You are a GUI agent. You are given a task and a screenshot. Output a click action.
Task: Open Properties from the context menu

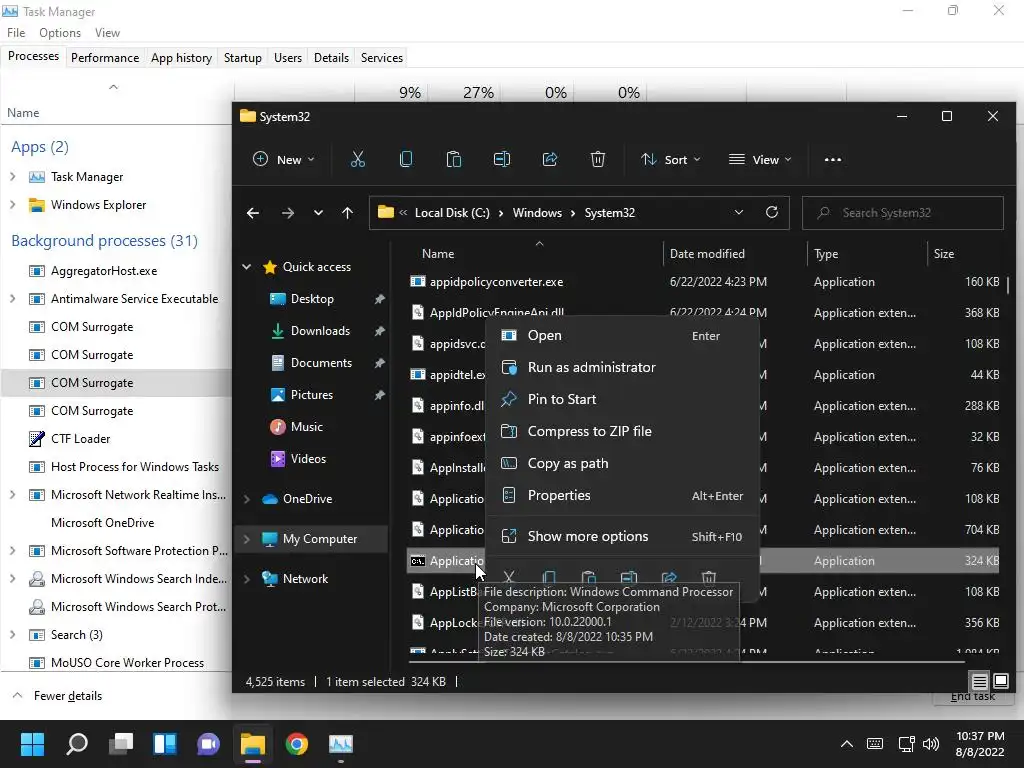click(622, 495)
